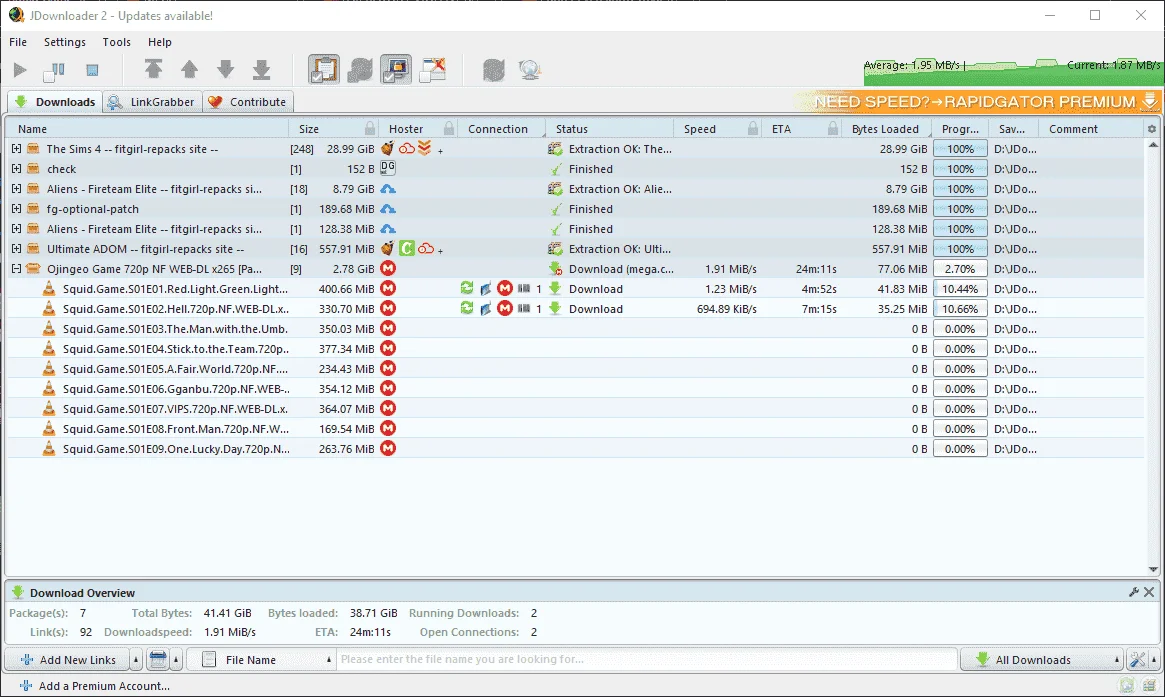Pause downloads using the pause icon

tap(55, 71)
